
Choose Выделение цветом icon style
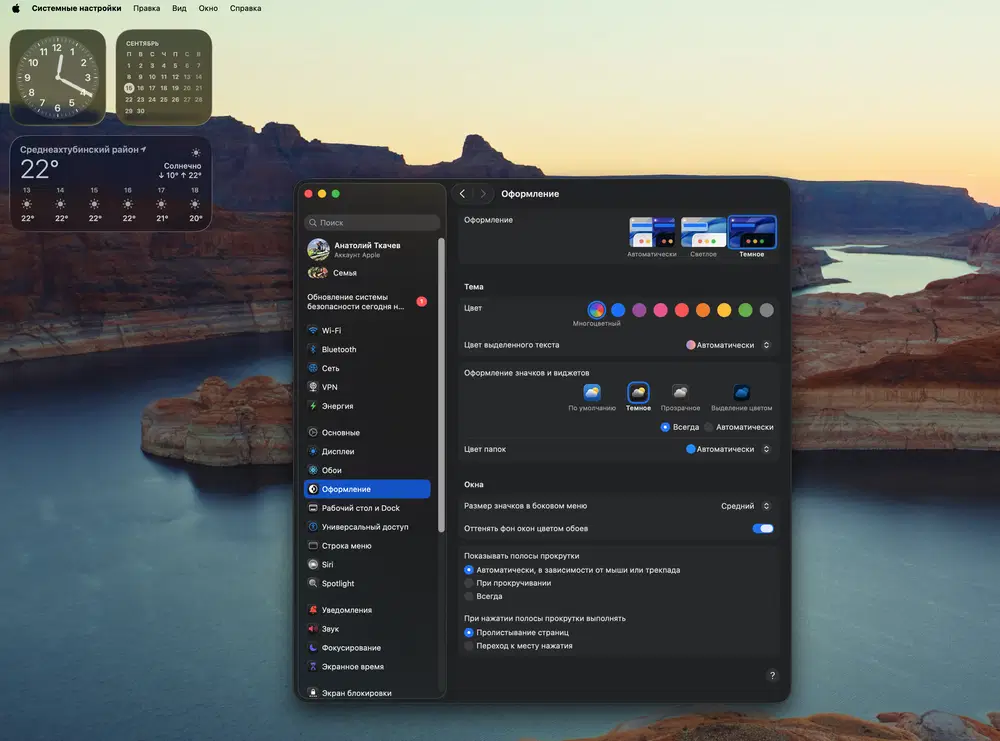coord(742,397)
